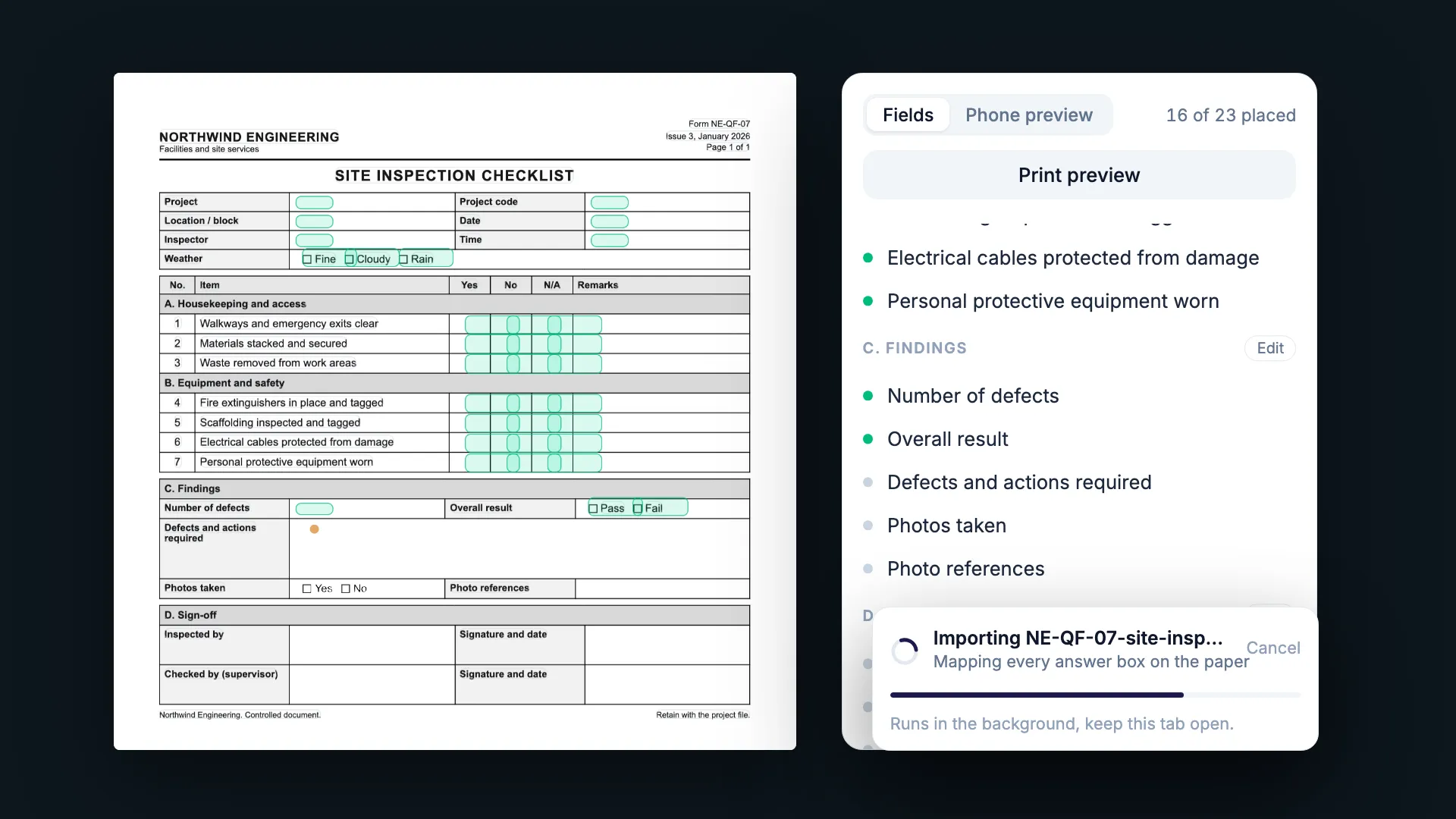Select the Project placed field box
Viewport: 1456px width, 819px height.
point(314,202)
